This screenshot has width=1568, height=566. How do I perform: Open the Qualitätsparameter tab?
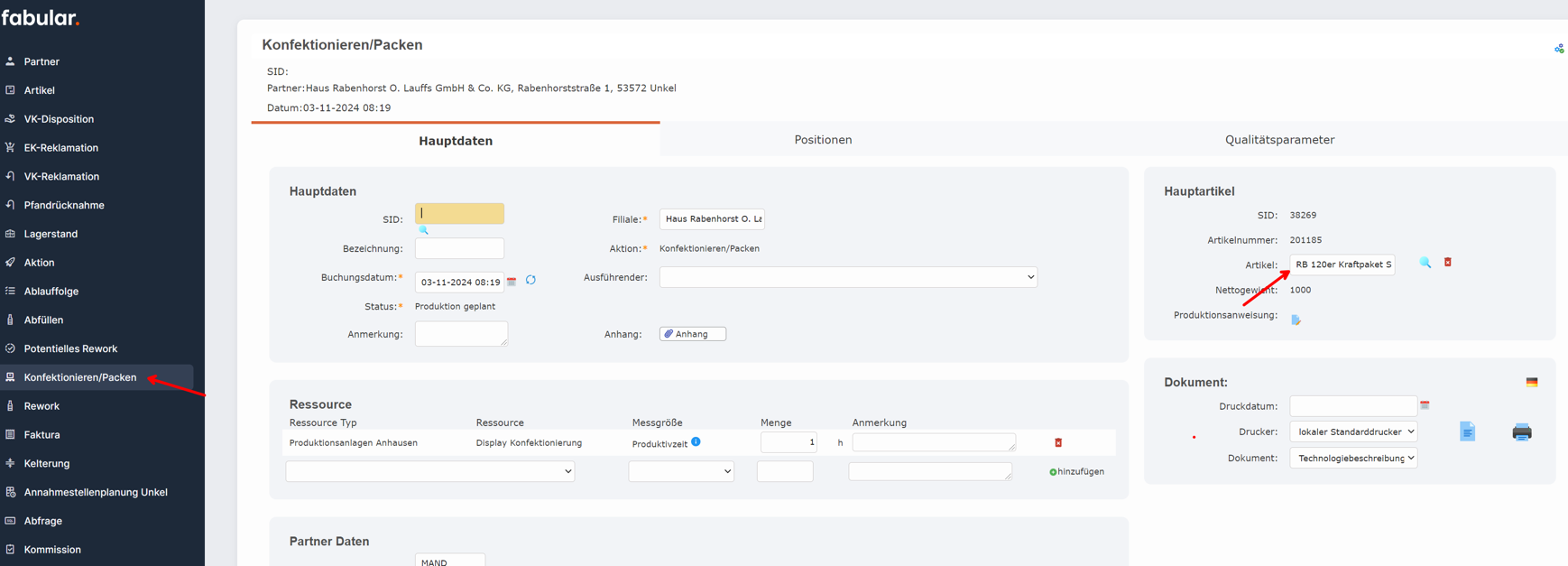coord(1278,140)
